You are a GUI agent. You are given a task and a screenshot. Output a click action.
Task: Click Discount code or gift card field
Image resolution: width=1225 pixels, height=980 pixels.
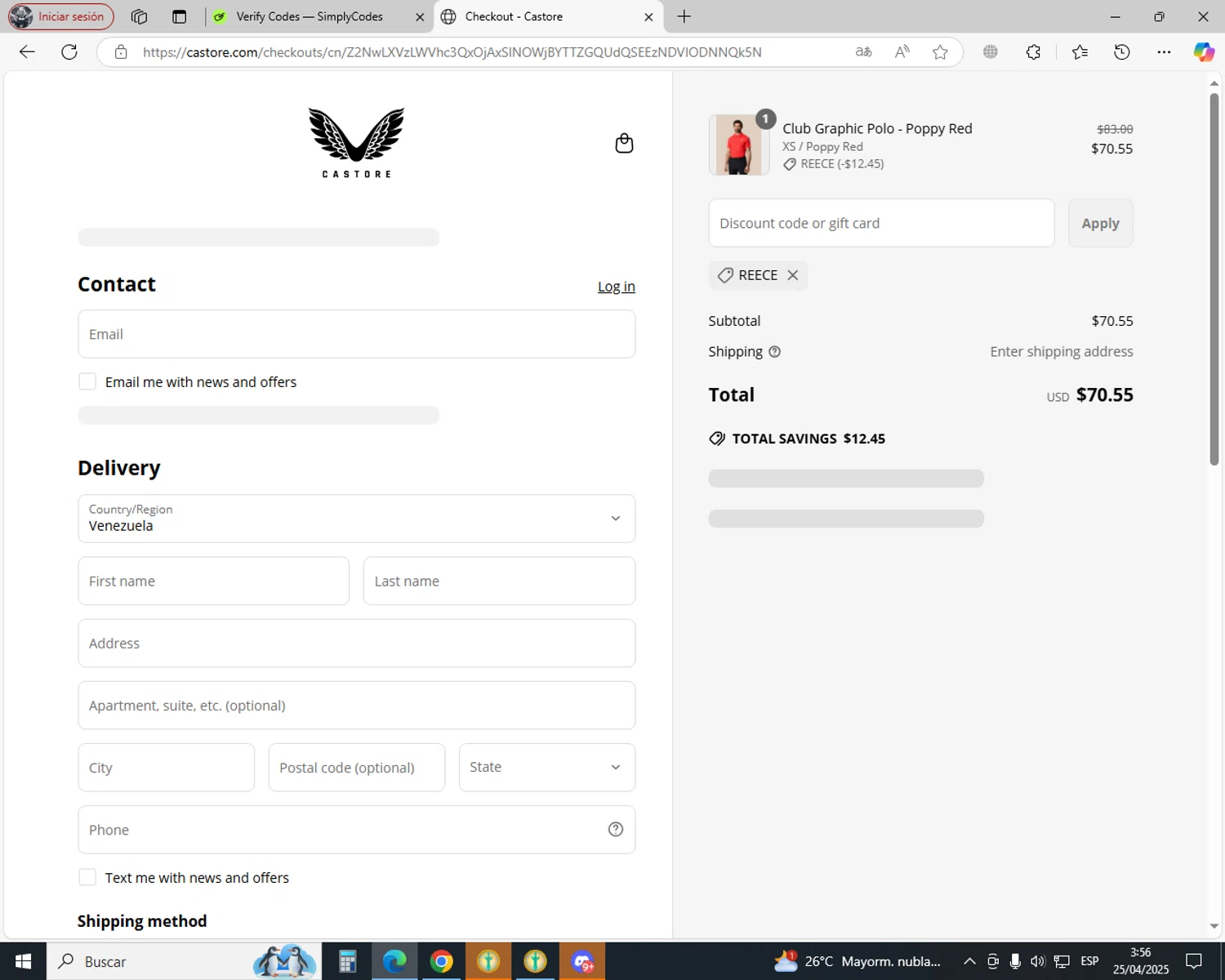coord(881,223)
